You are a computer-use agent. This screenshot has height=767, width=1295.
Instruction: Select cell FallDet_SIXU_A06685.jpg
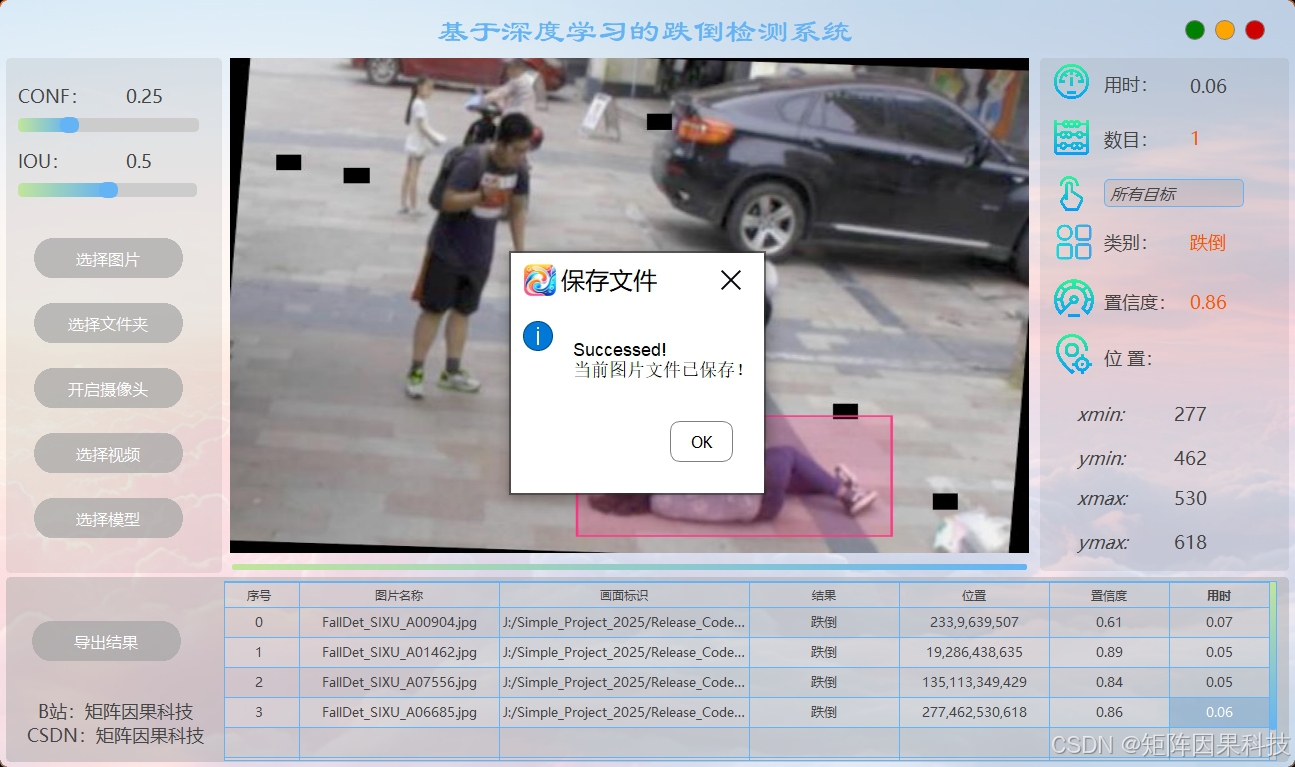tap(399, 712)
